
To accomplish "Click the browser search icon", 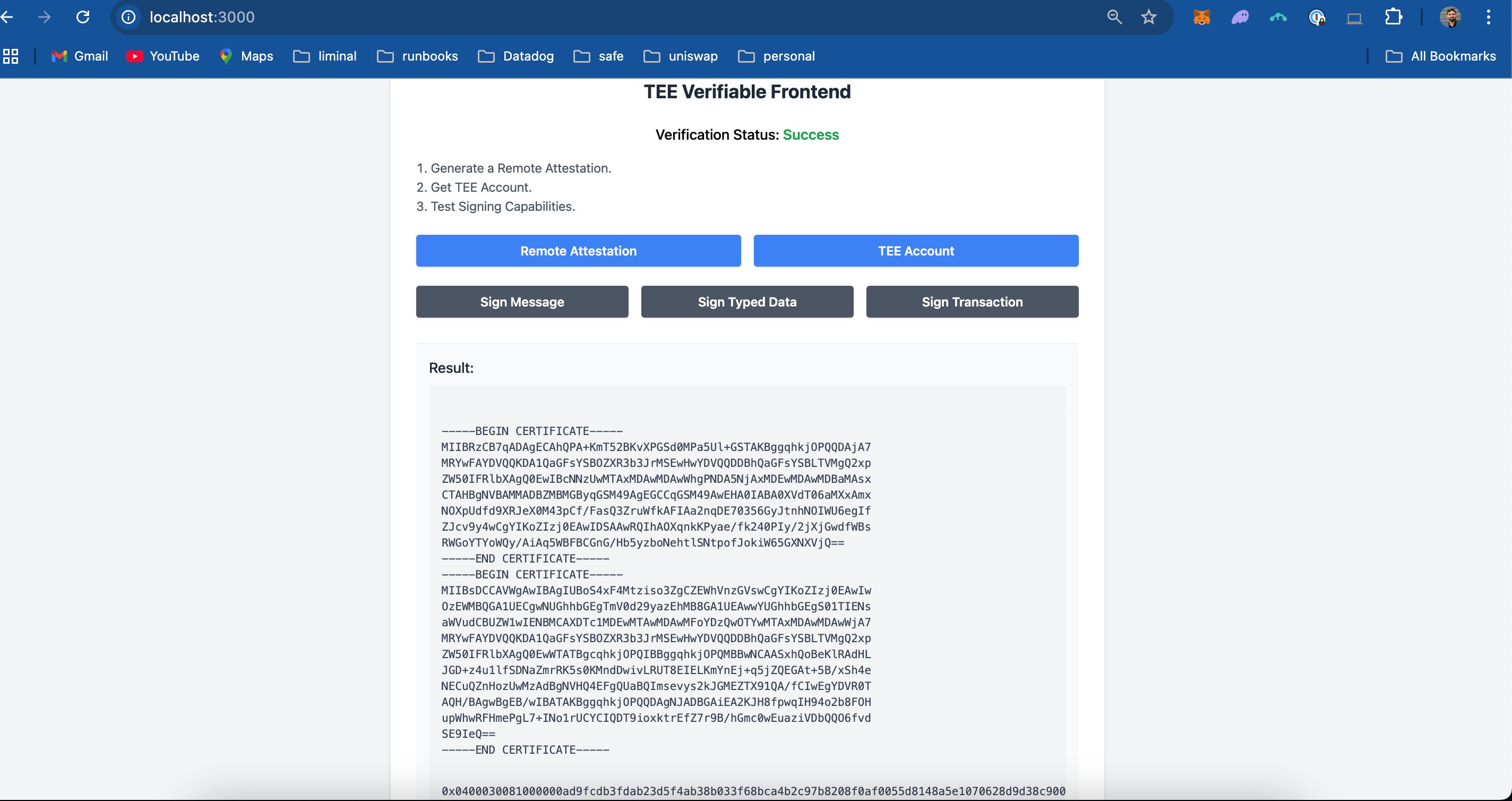I will coord(1113,17).
